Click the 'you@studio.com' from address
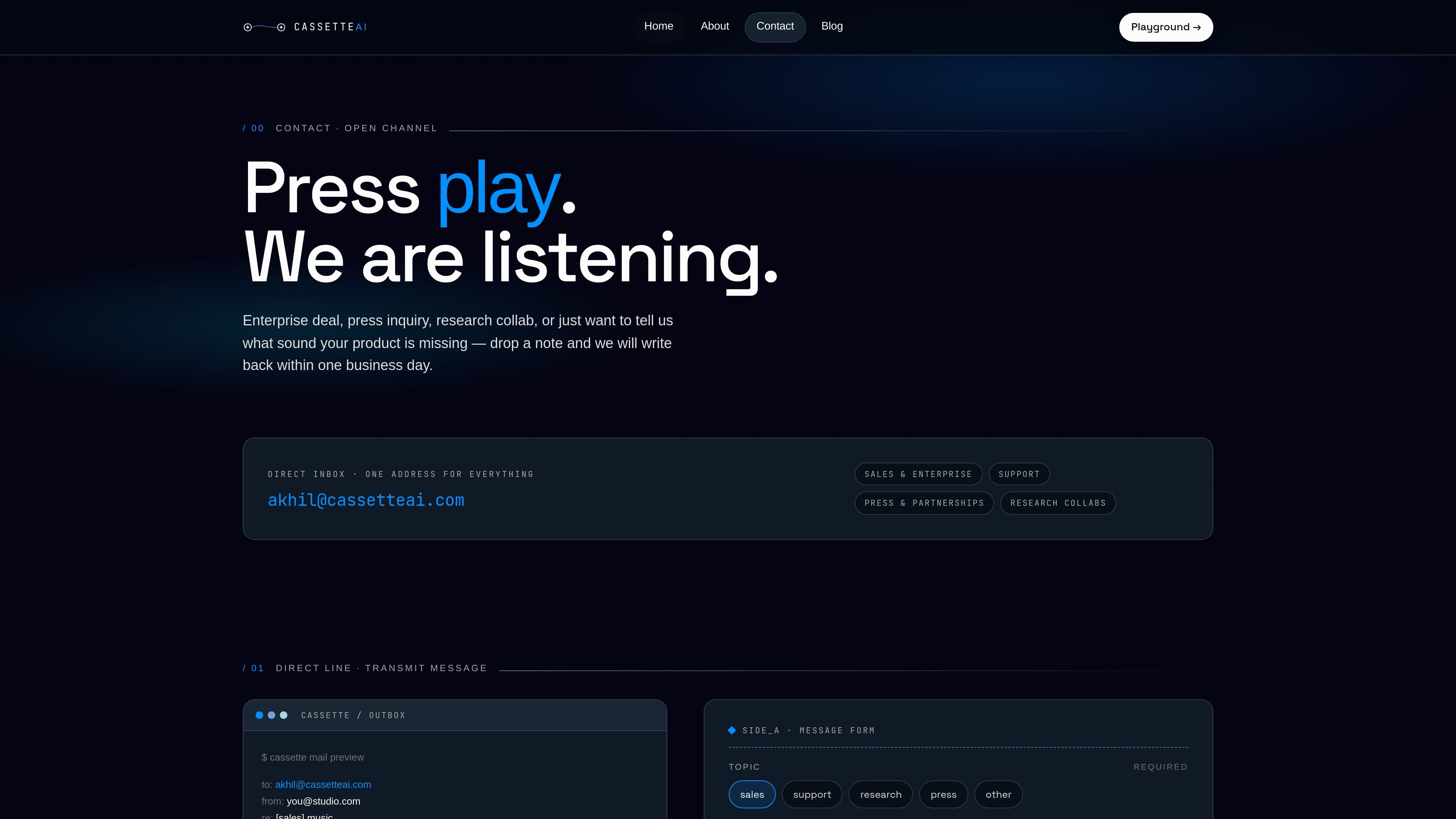The width and height of the screenshot is (1456, 819). (x=323, y=802)
